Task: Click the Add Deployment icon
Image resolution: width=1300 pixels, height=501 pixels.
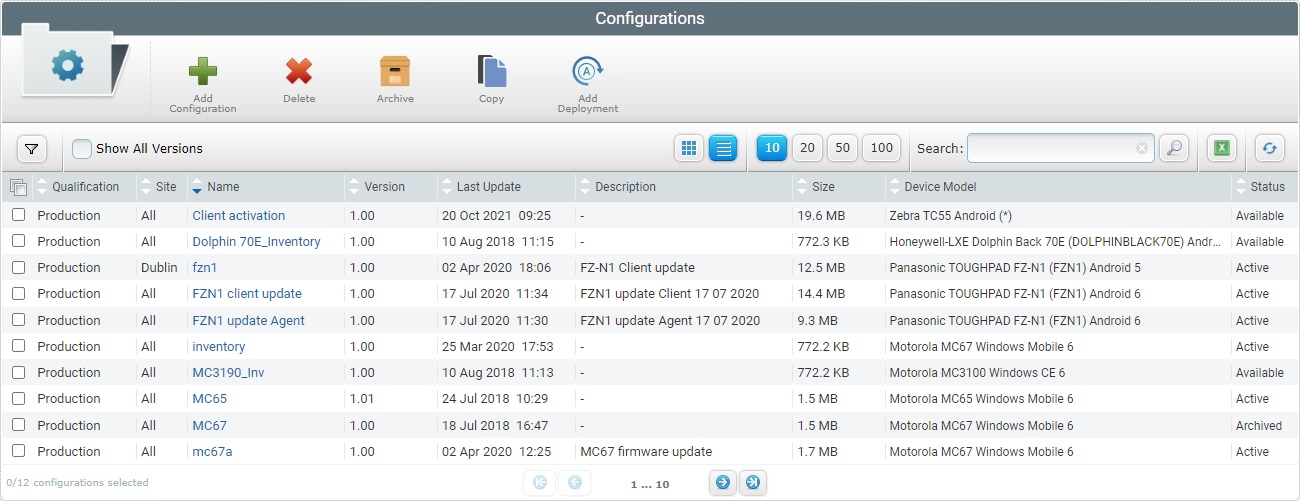Action: click(x=588, y=71)
